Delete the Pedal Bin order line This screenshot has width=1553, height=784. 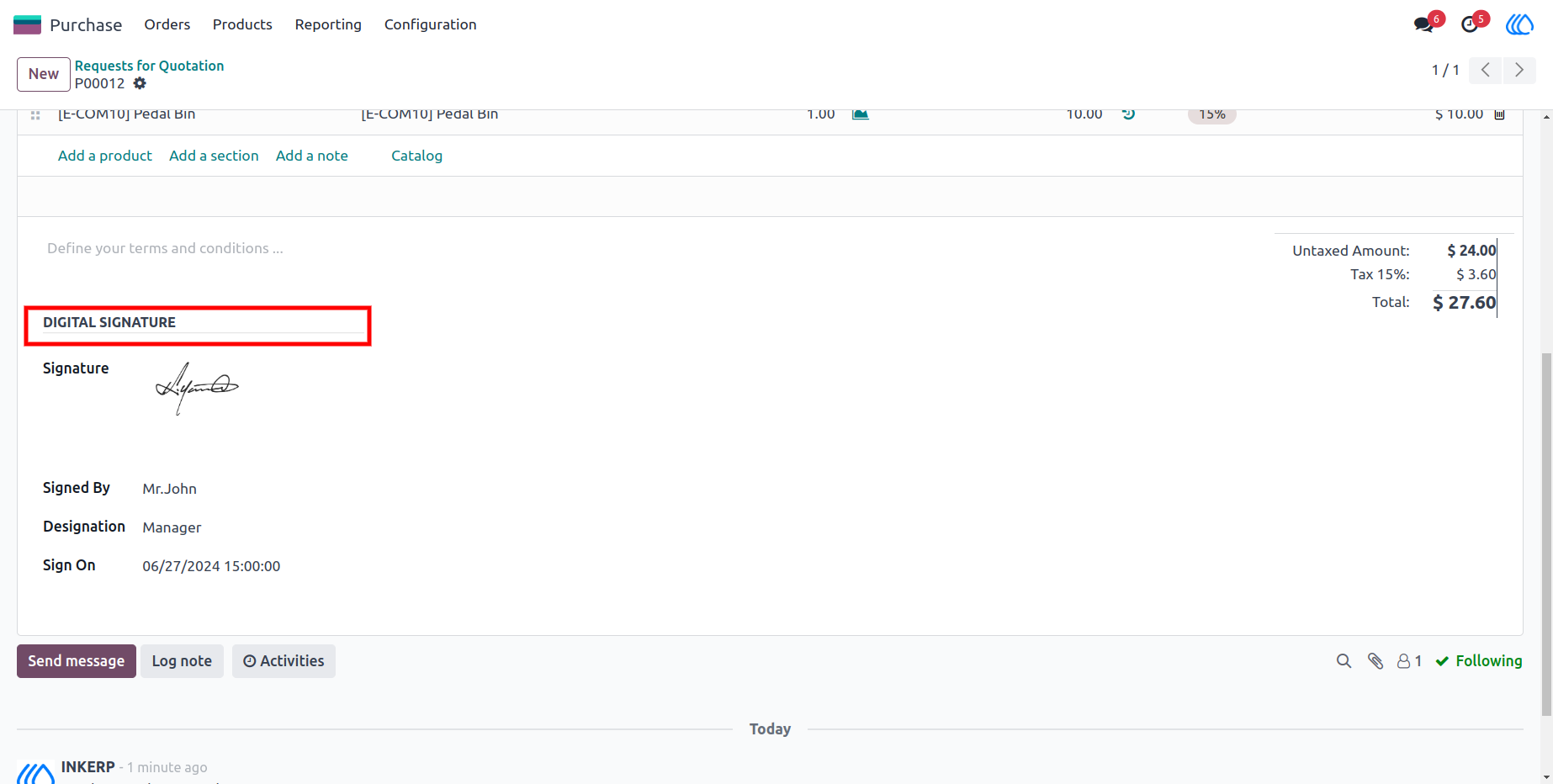click(1499, 114)
